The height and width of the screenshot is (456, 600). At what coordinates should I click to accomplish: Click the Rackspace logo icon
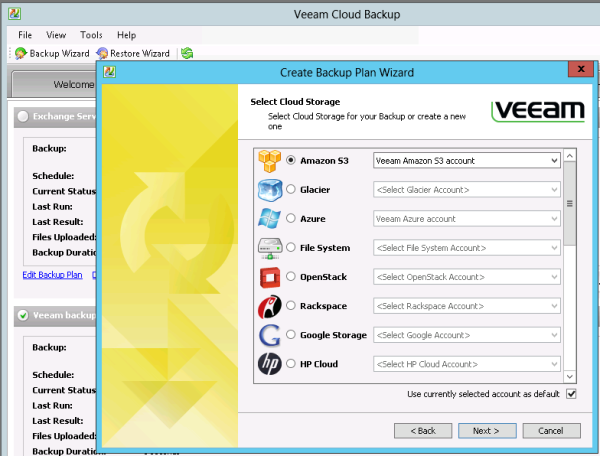[x=271, y=306]
